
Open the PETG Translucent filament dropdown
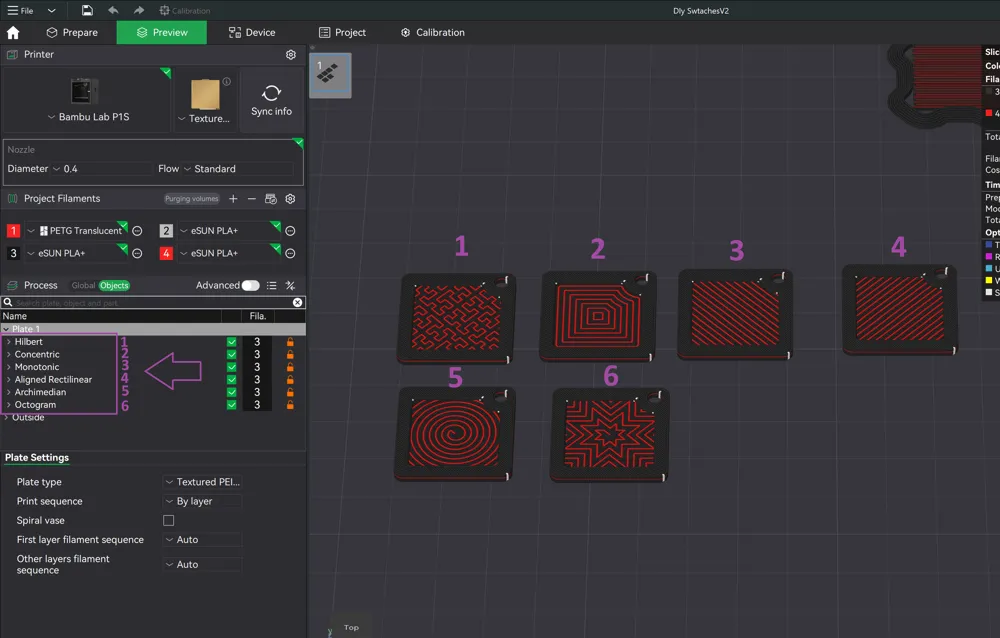(x=77, y=231)
